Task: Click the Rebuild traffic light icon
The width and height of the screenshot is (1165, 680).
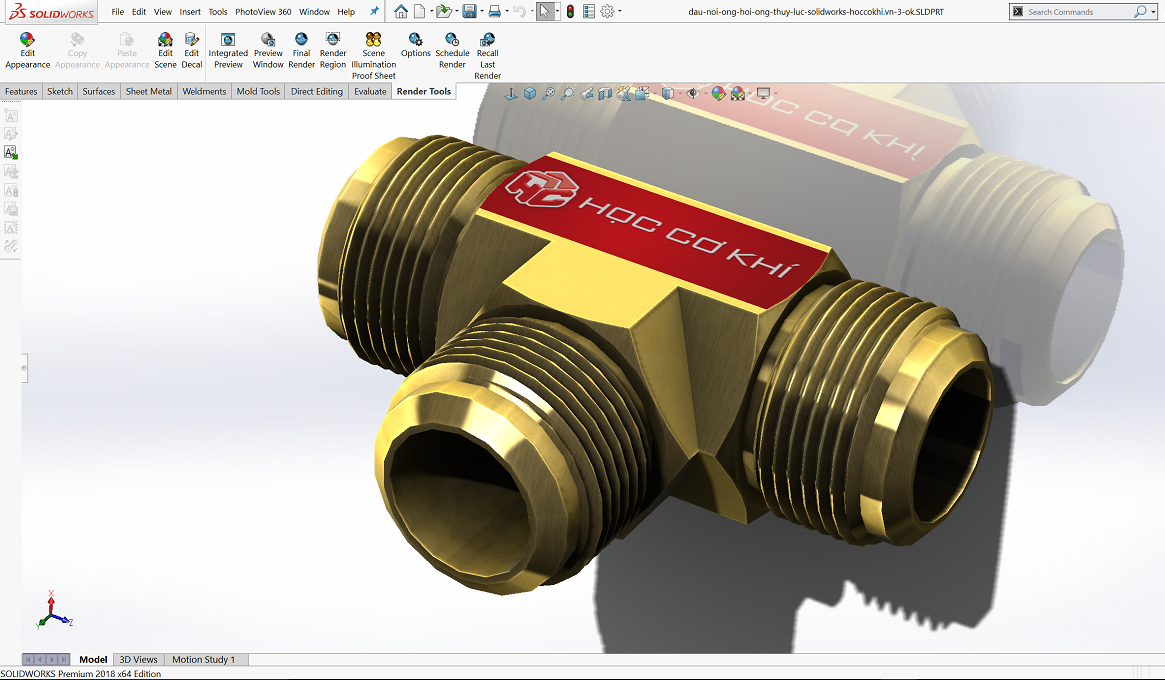Action: click(x=571, y=11)
